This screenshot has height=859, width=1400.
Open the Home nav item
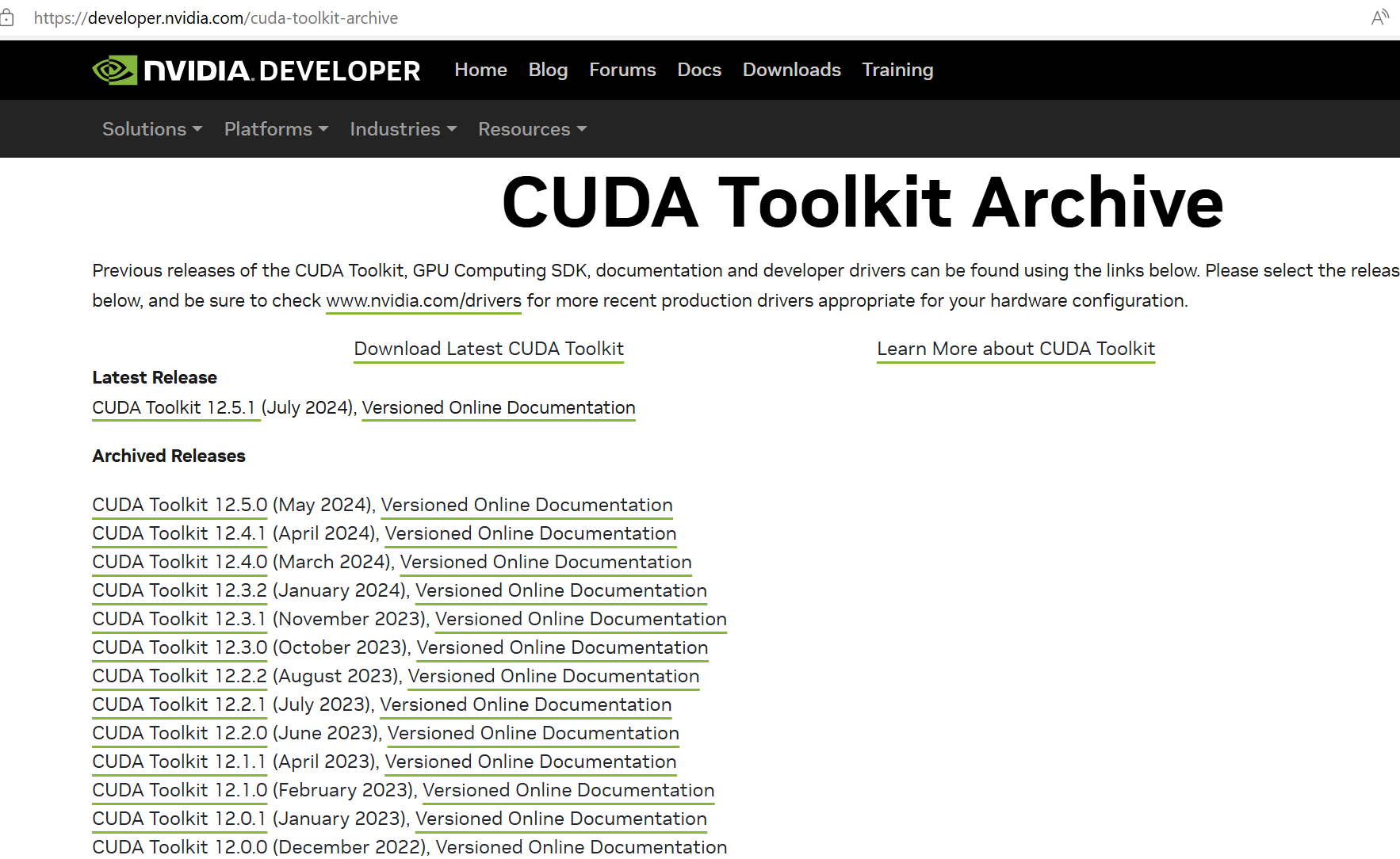click(480, 70)
